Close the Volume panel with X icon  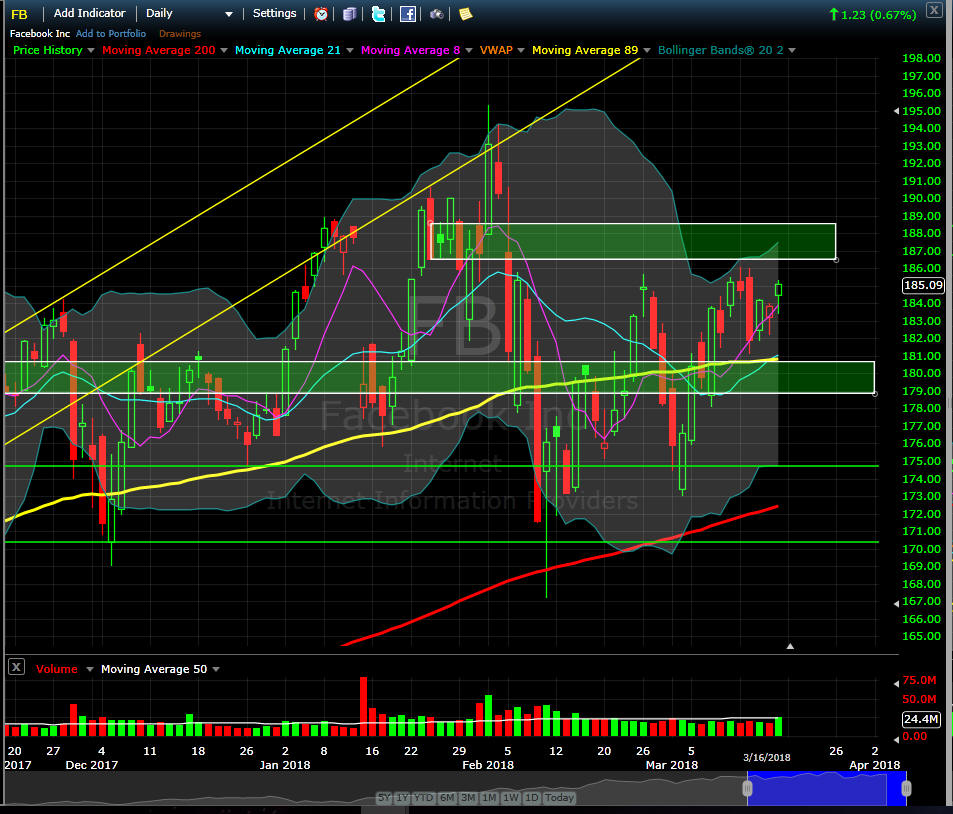pyautogui.click(x=16, y=667)
